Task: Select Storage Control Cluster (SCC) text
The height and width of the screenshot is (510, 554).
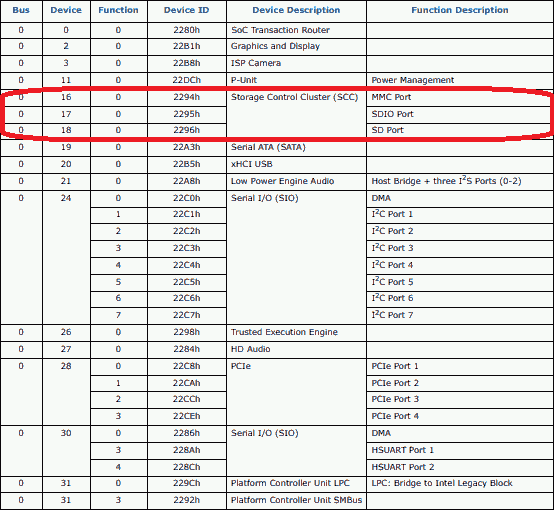Action: [294, 97]
